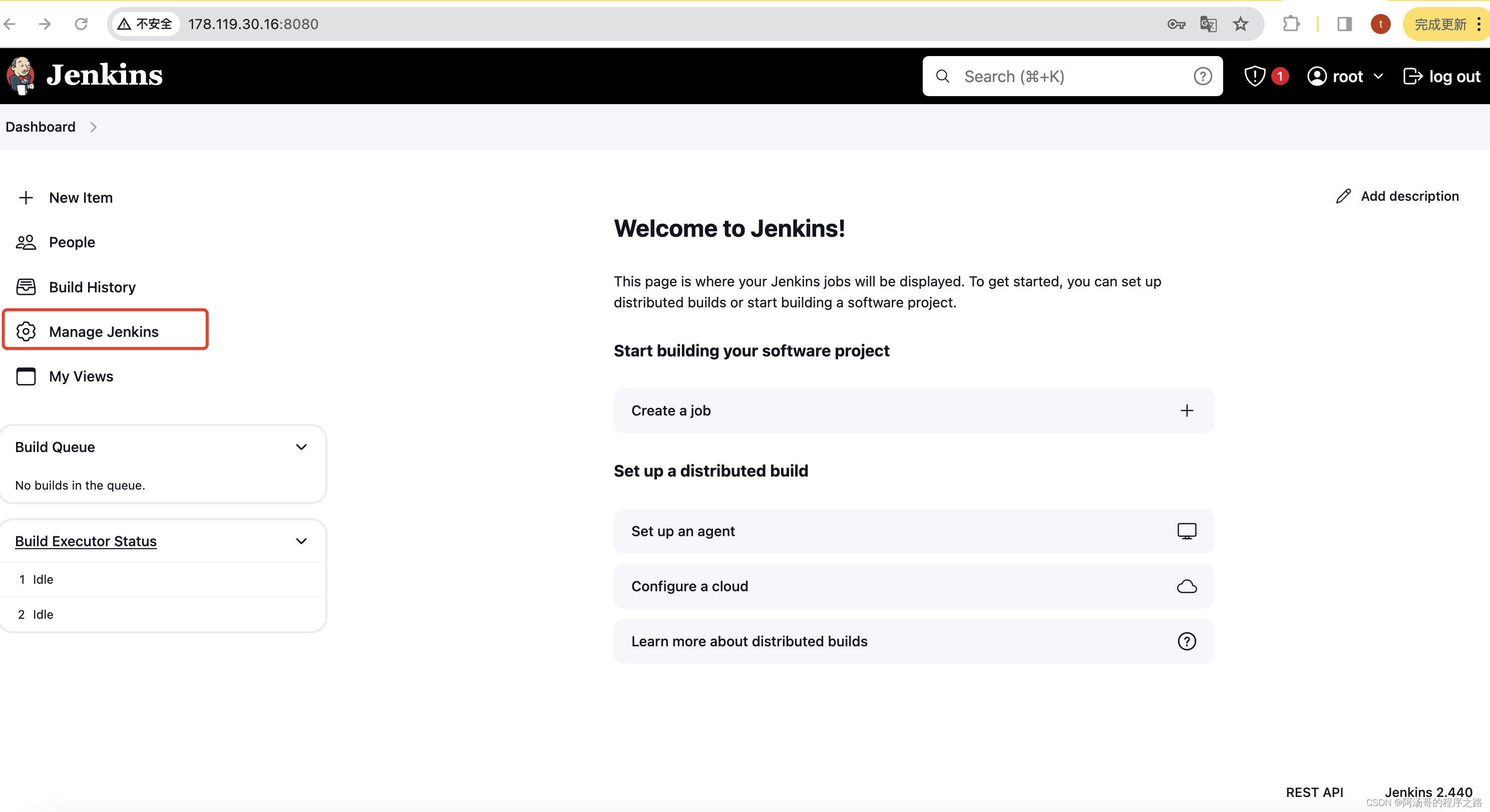The width and height of the screenshot is (1490, 812).
Task: Click the Dashboard breadcrumb
Action: pos(41,127)
